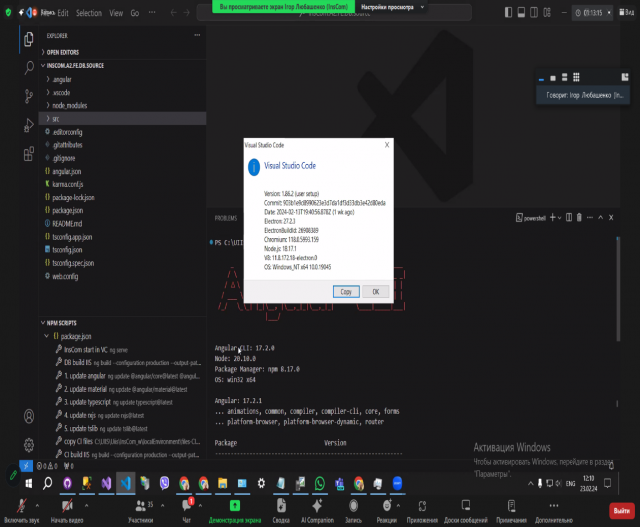The image size is (640, 527).
Task: Collapse INSCOM.A2.FE.DB.SOURCE root folder
Action: click(74, 65)
